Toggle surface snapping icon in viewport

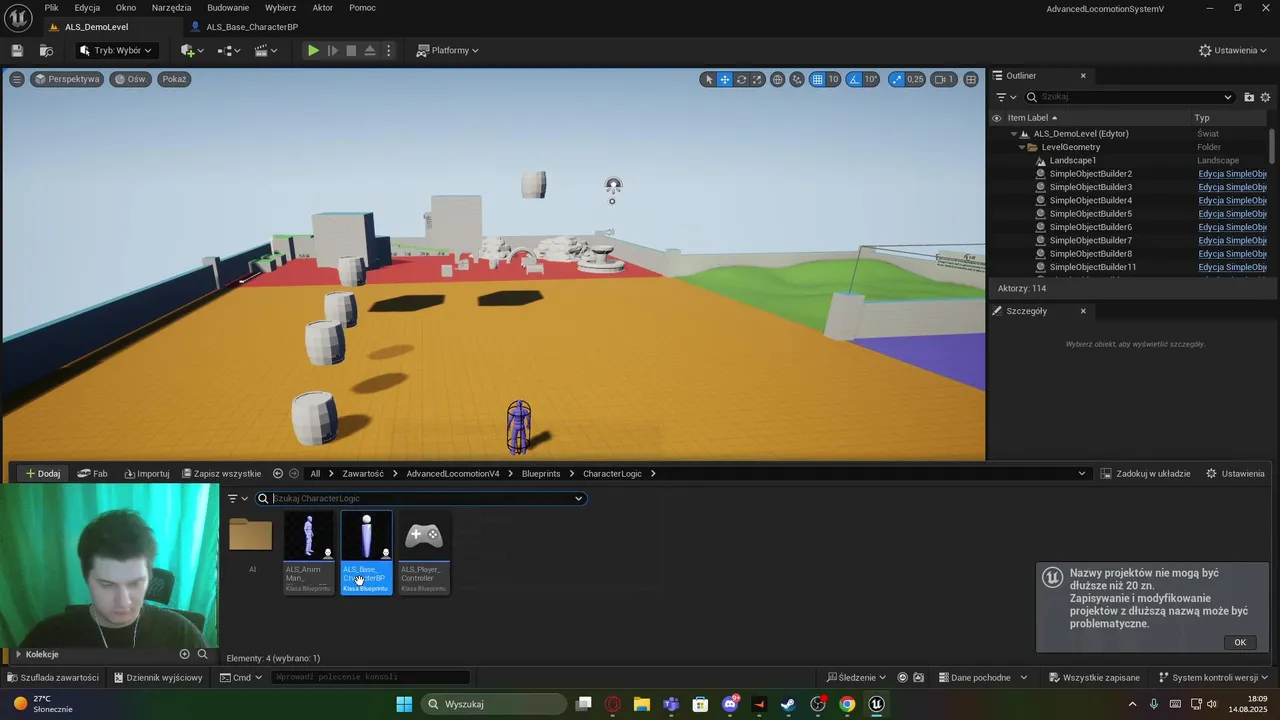pos(797,79)
